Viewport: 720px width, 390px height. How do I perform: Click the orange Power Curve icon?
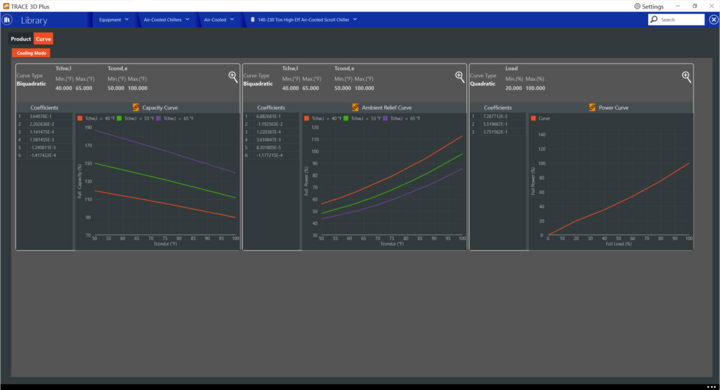point(592,107)
